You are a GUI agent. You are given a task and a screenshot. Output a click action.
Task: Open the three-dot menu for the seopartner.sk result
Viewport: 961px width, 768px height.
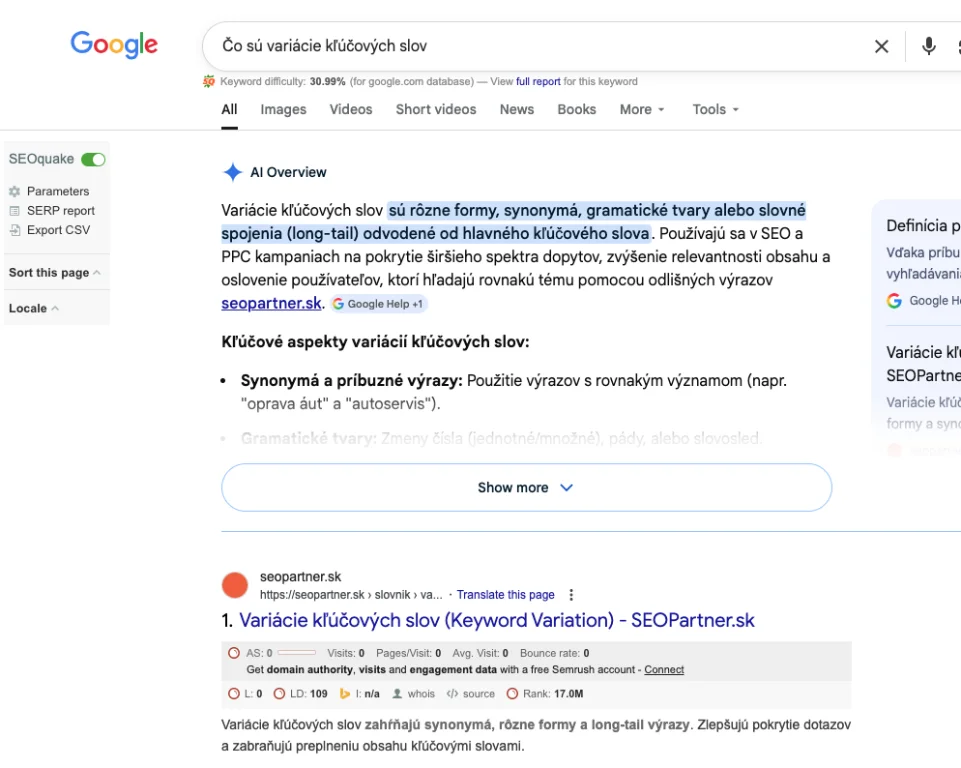[571, 594]
